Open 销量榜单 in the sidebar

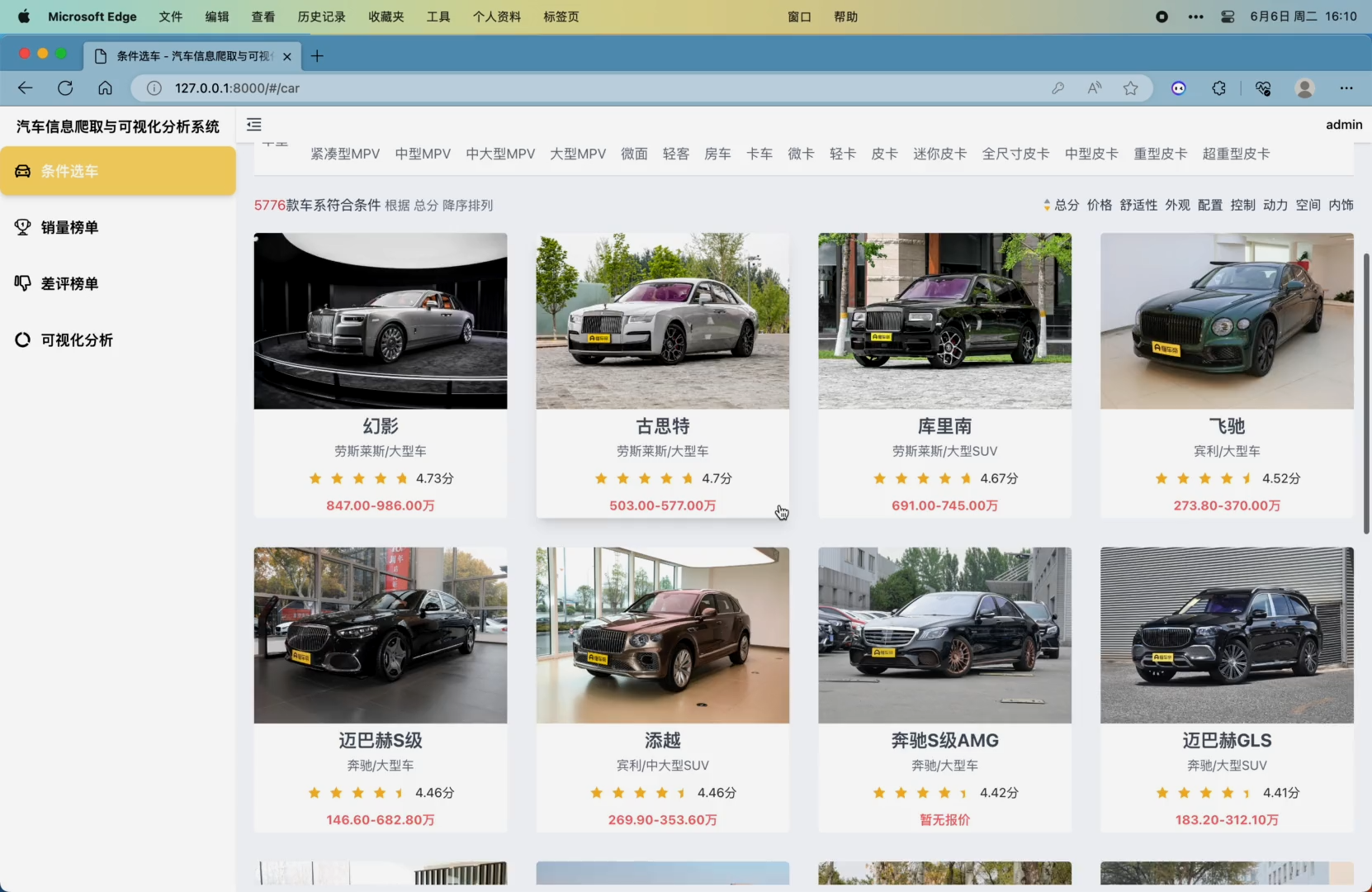click(118, 227)
